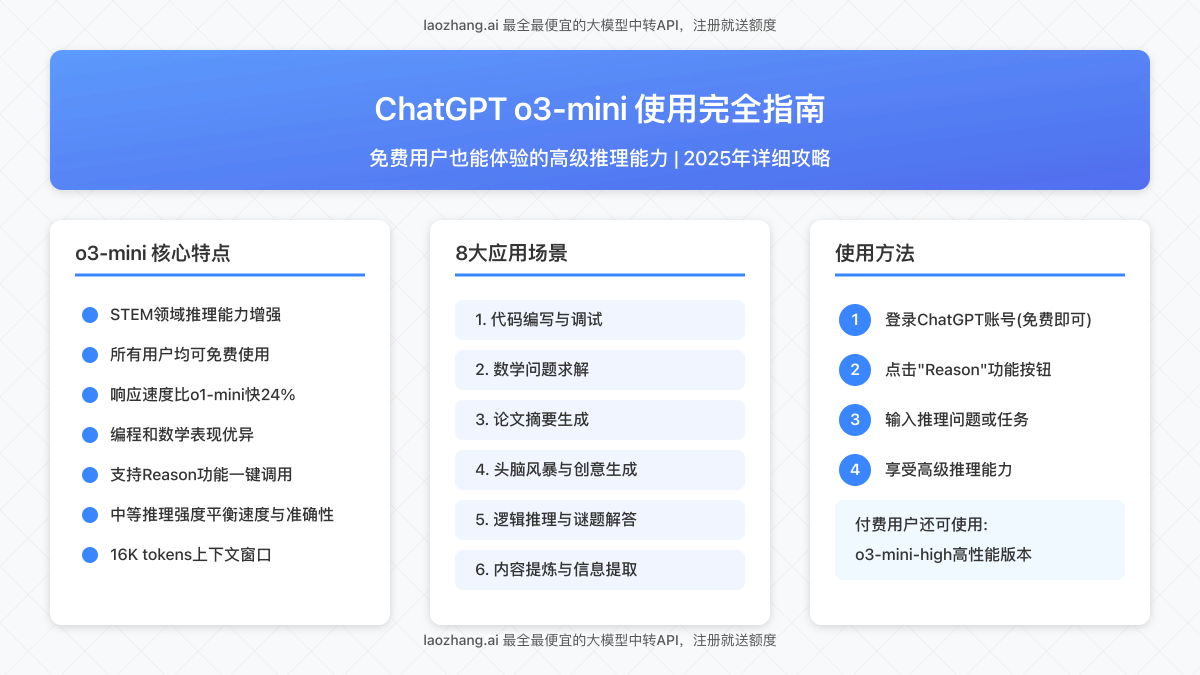Open the '6. 内容提炼与信息提取' item
This screenshot has height=675, width=1200.
[x=600, y=570]
